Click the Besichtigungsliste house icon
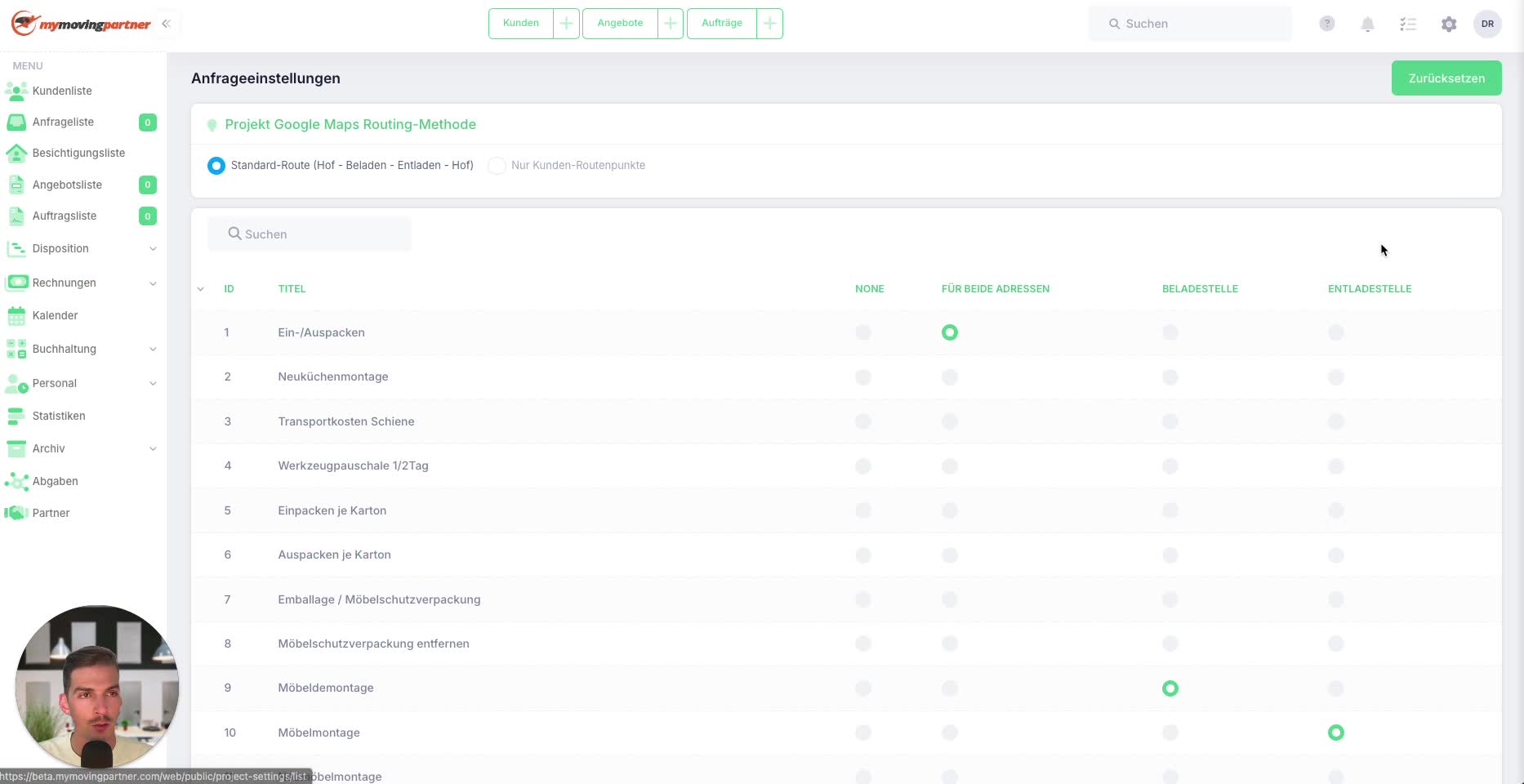Viewport: 1524px width, 784px height. pyautogui.click(x=16, y=153)
